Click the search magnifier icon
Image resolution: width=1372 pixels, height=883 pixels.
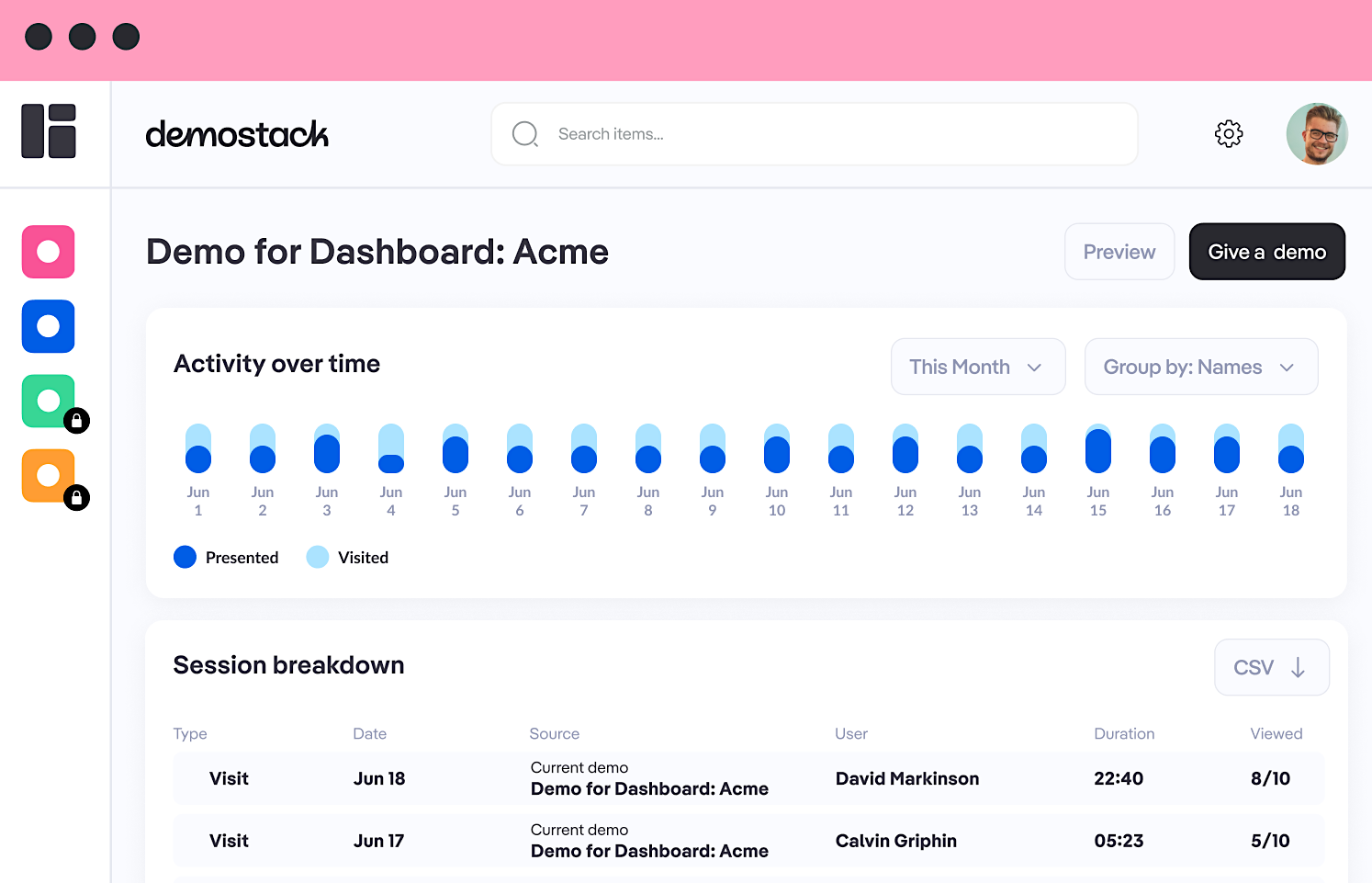[525, 134]
